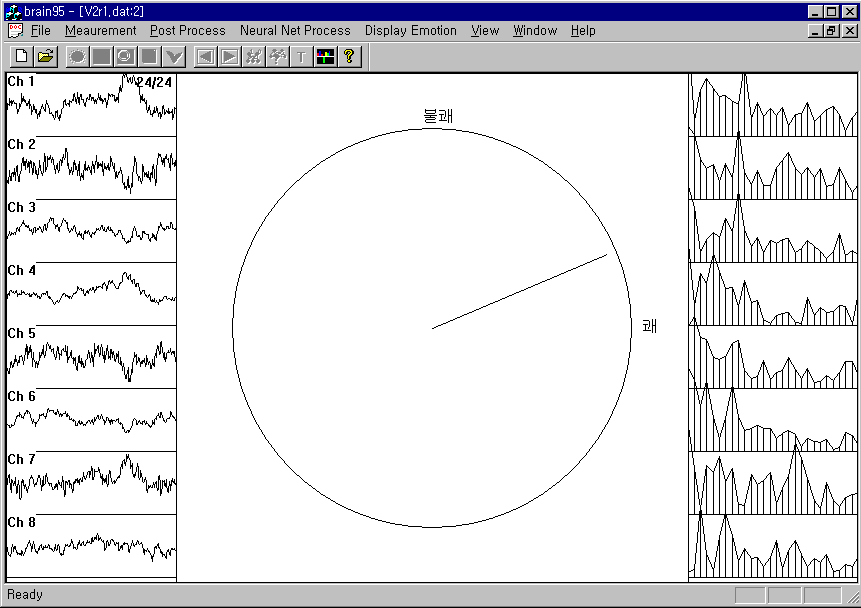The height and width of the screenshot is (608, 861).
Task: Click the Ch 3 waveform label
Action: 21,207
